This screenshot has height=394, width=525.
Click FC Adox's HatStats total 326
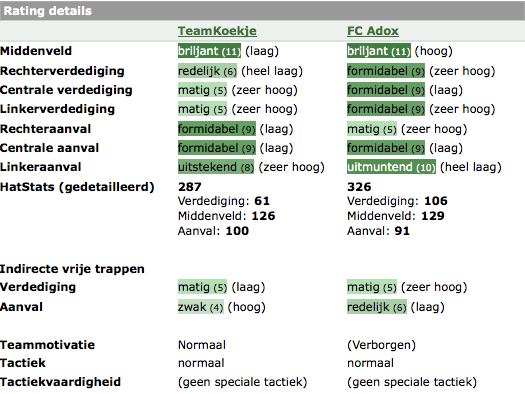coord(359,187)
